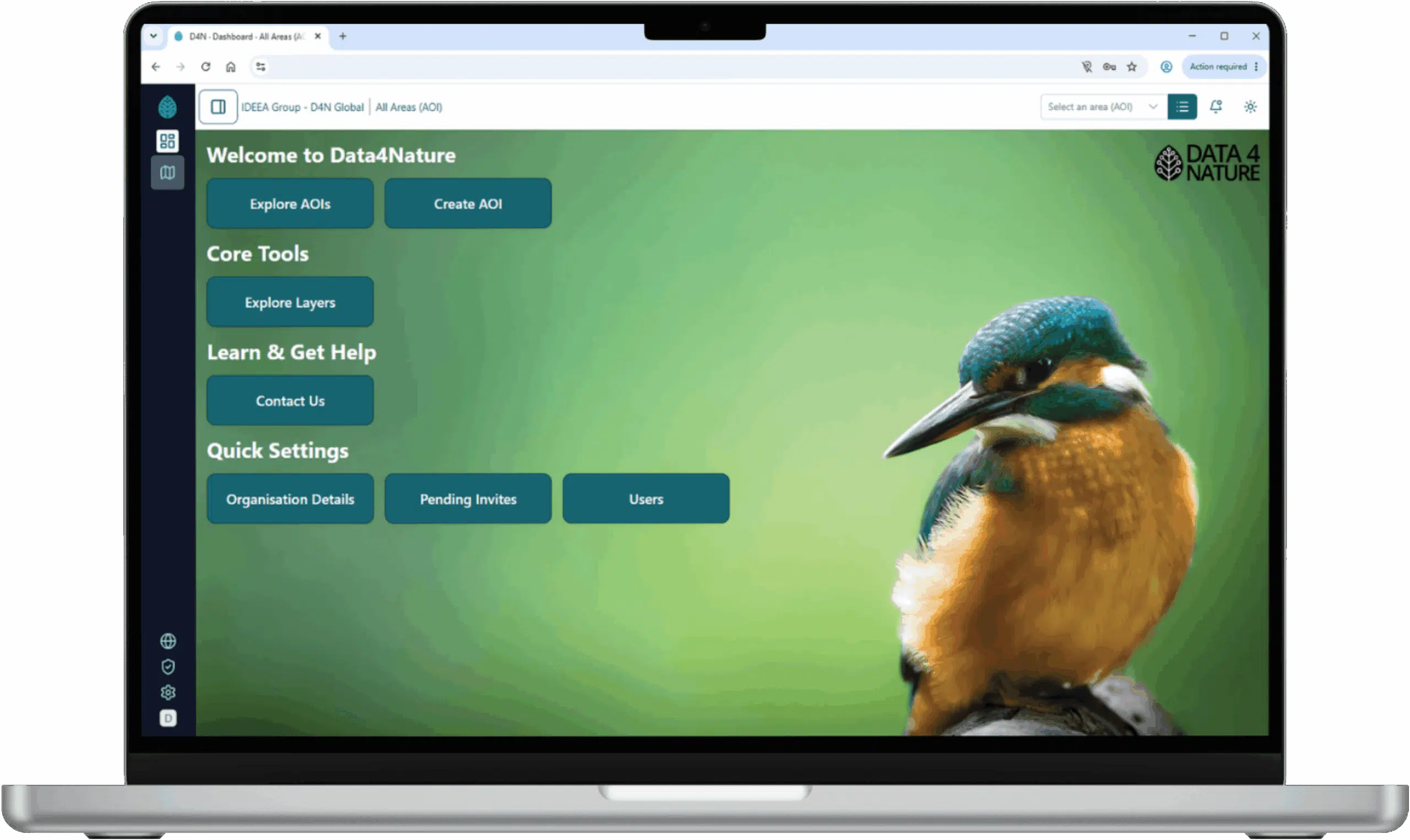Click the site information icon in address bar
Viewport: 1410px width, 840px height.
(x=261, y=67)
